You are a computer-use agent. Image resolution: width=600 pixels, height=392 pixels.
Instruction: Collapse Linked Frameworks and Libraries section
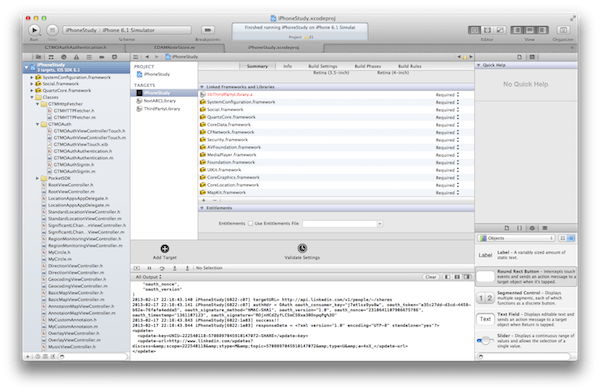(x=202, y=87)
